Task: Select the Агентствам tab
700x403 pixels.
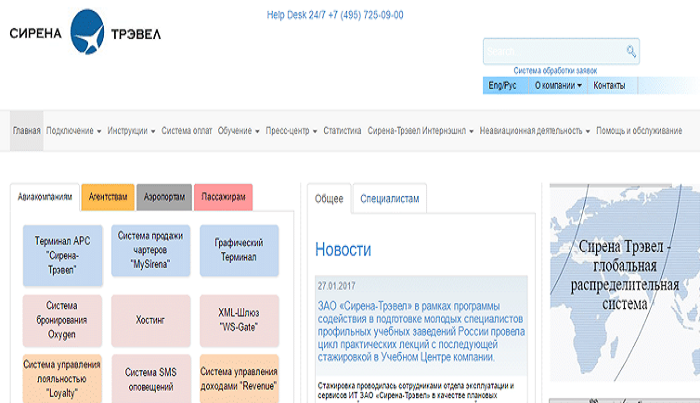Action: coord(108,198)
